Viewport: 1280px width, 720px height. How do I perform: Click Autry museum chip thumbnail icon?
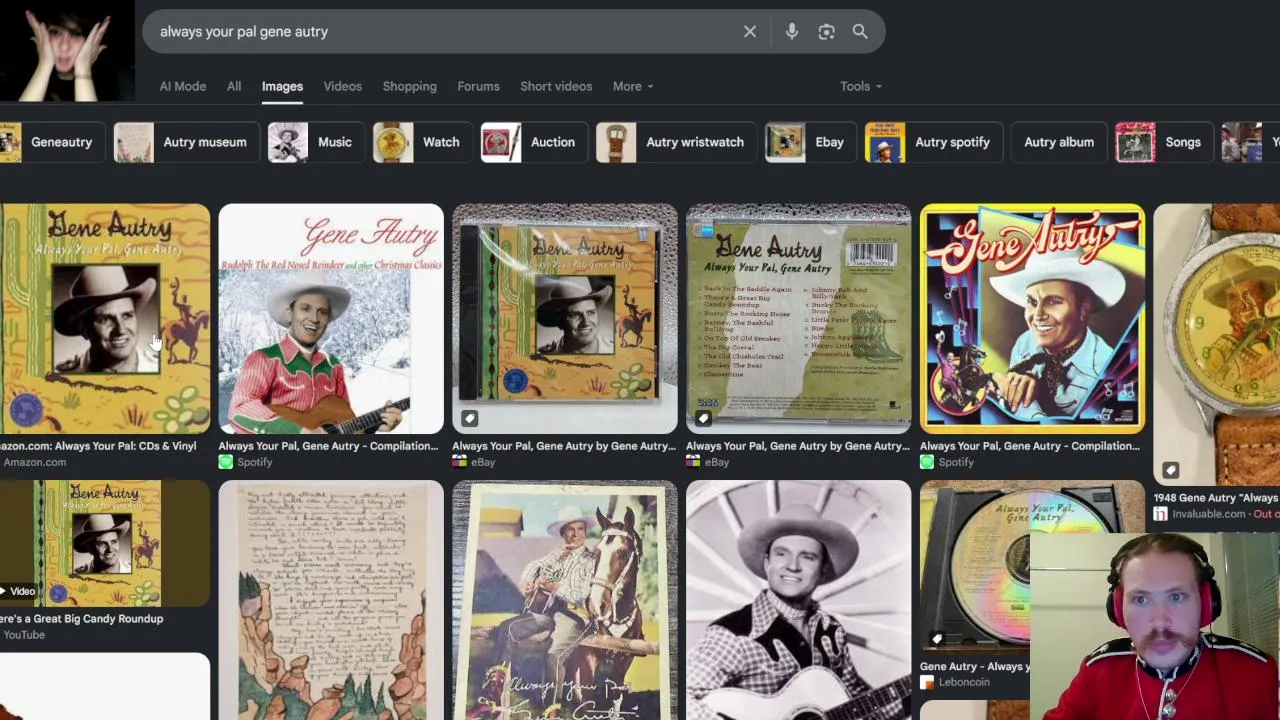(133, 142)
